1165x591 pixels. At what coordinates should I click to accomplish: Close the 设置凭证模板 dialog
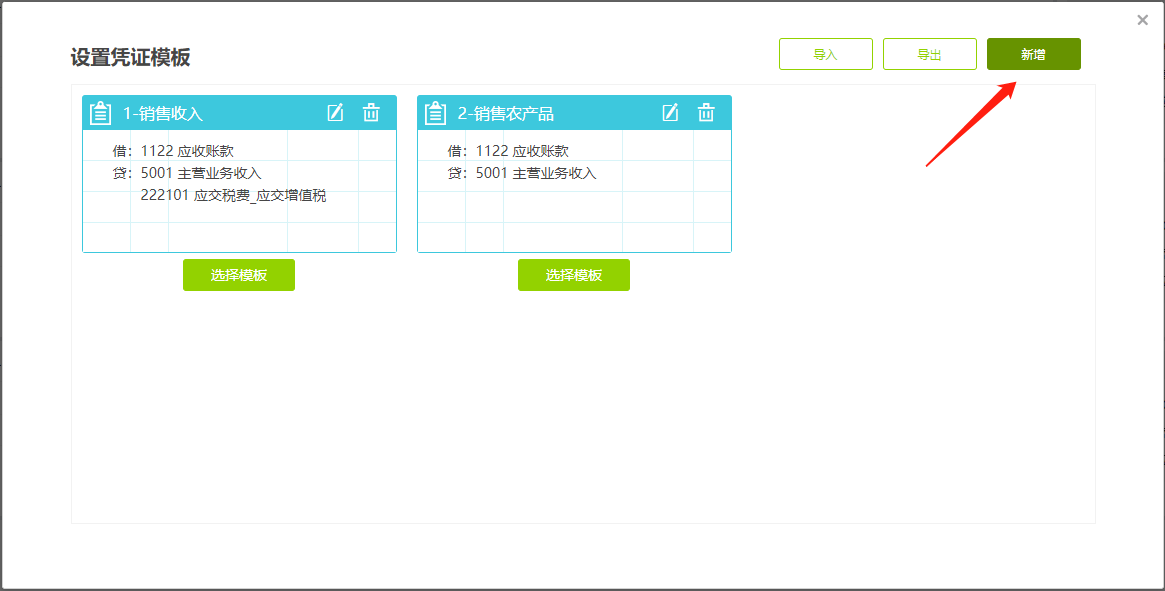(1141, 19)
